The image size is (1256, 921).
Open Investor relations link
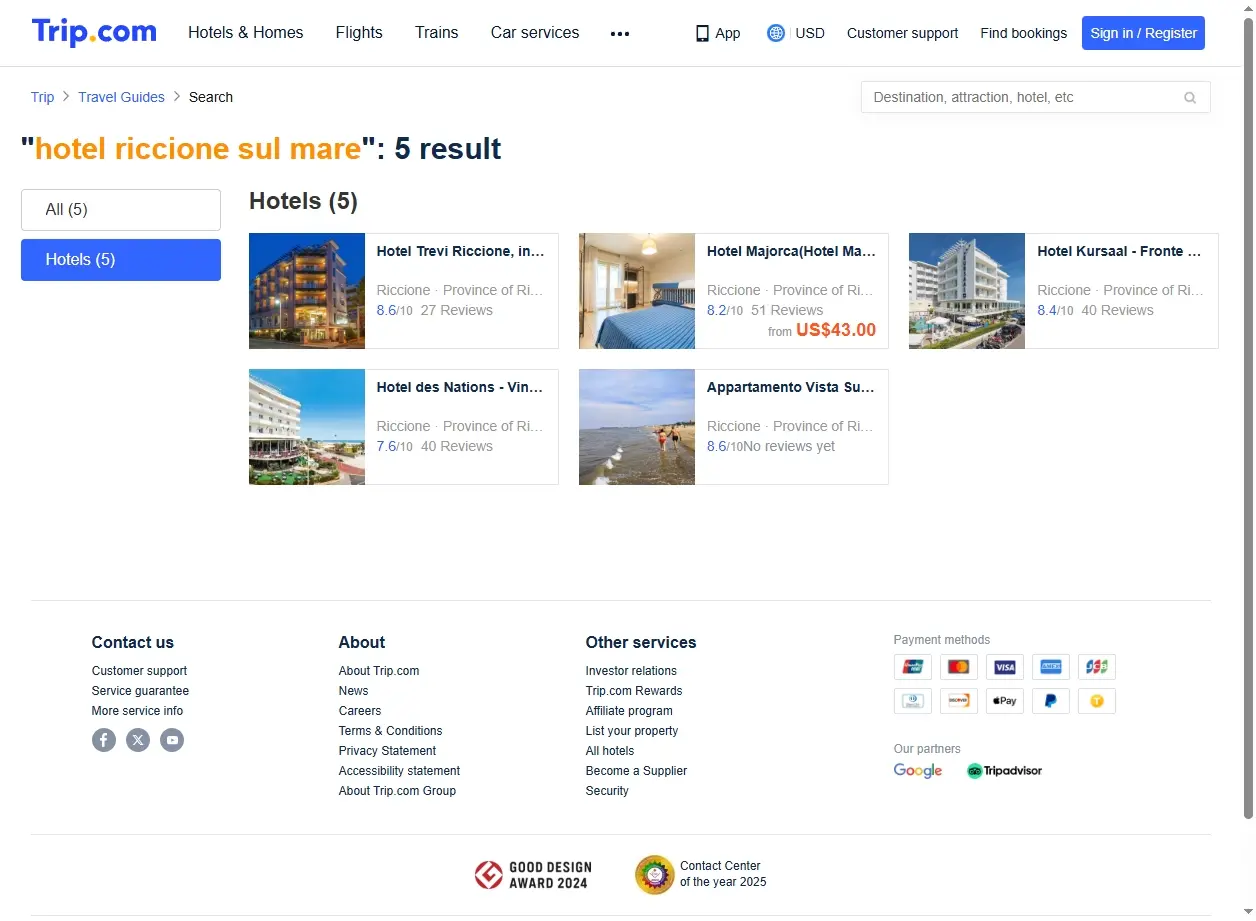(631, 671)
